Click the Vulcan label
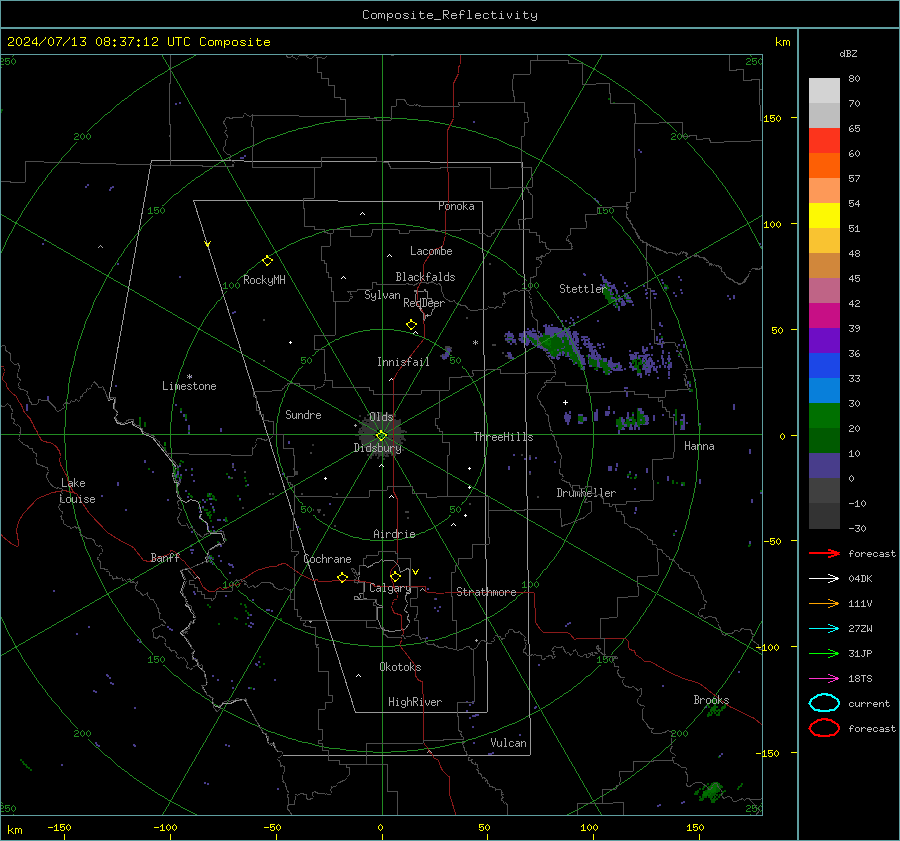 pyautogui.click(x=509, y=743)
